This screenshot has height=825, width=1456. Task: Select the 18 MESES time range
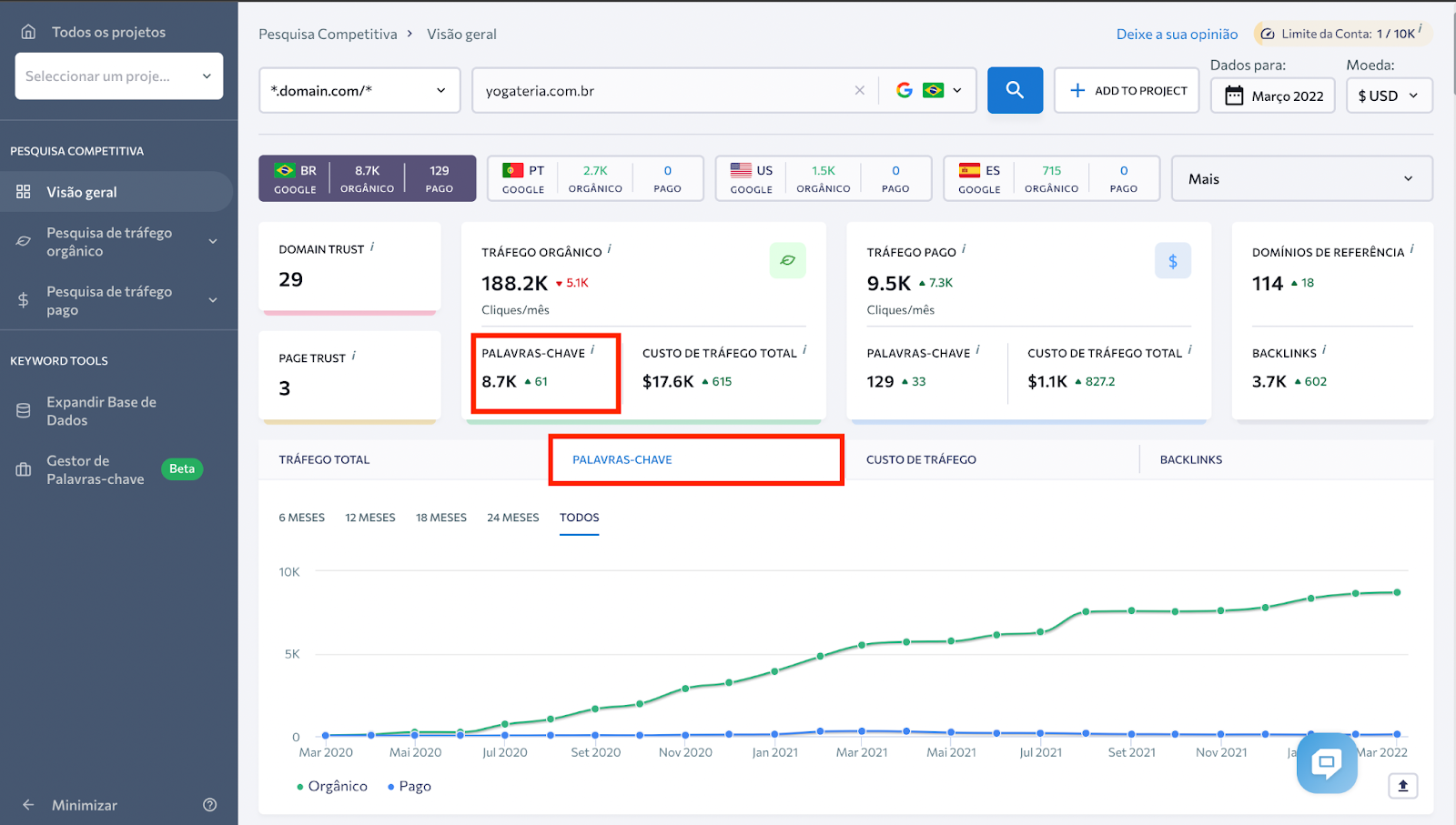(x=441, y=518)
